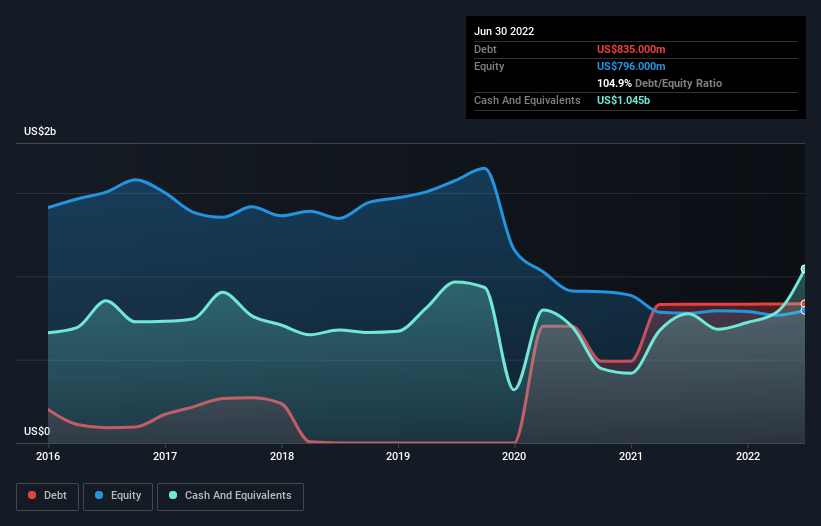This screenshot has width=821, height=526.
Task: Click the Jun 30 2022 tooltip date
Action: (x=504, y=31)
